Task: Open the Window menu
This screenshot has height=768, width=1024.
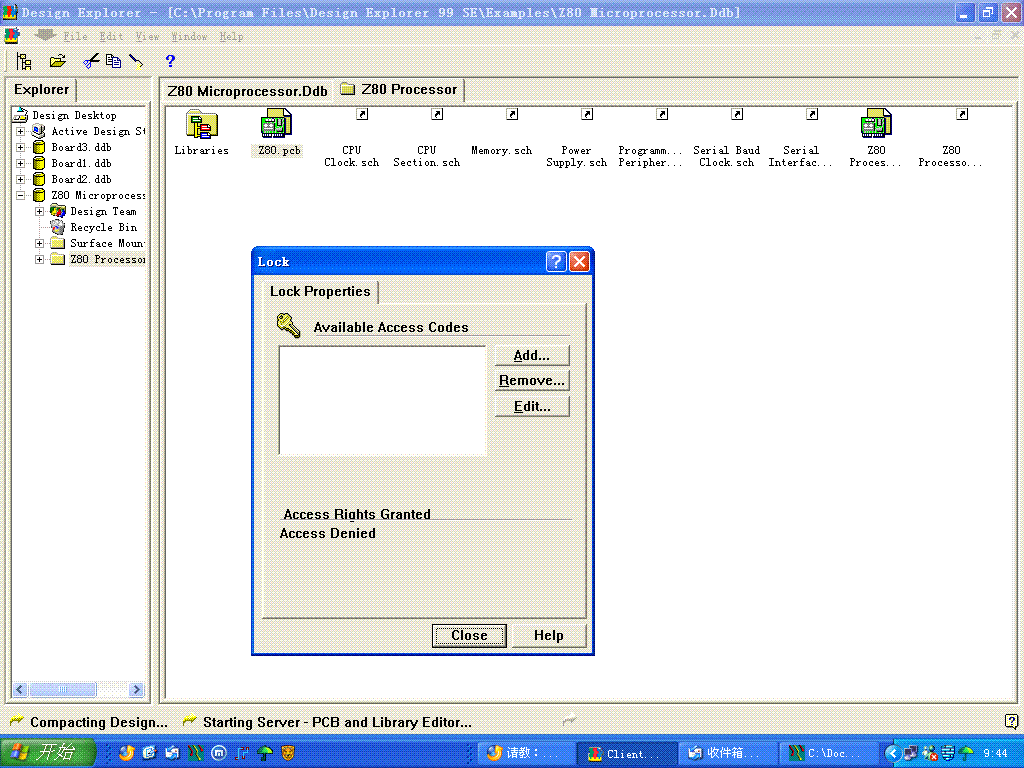Action: pyautogui.click(x=189, y=37)
